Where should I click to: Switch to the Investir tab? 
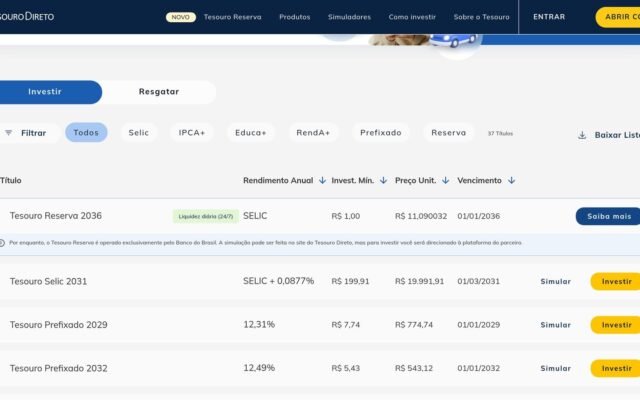[x=50, y=92]
